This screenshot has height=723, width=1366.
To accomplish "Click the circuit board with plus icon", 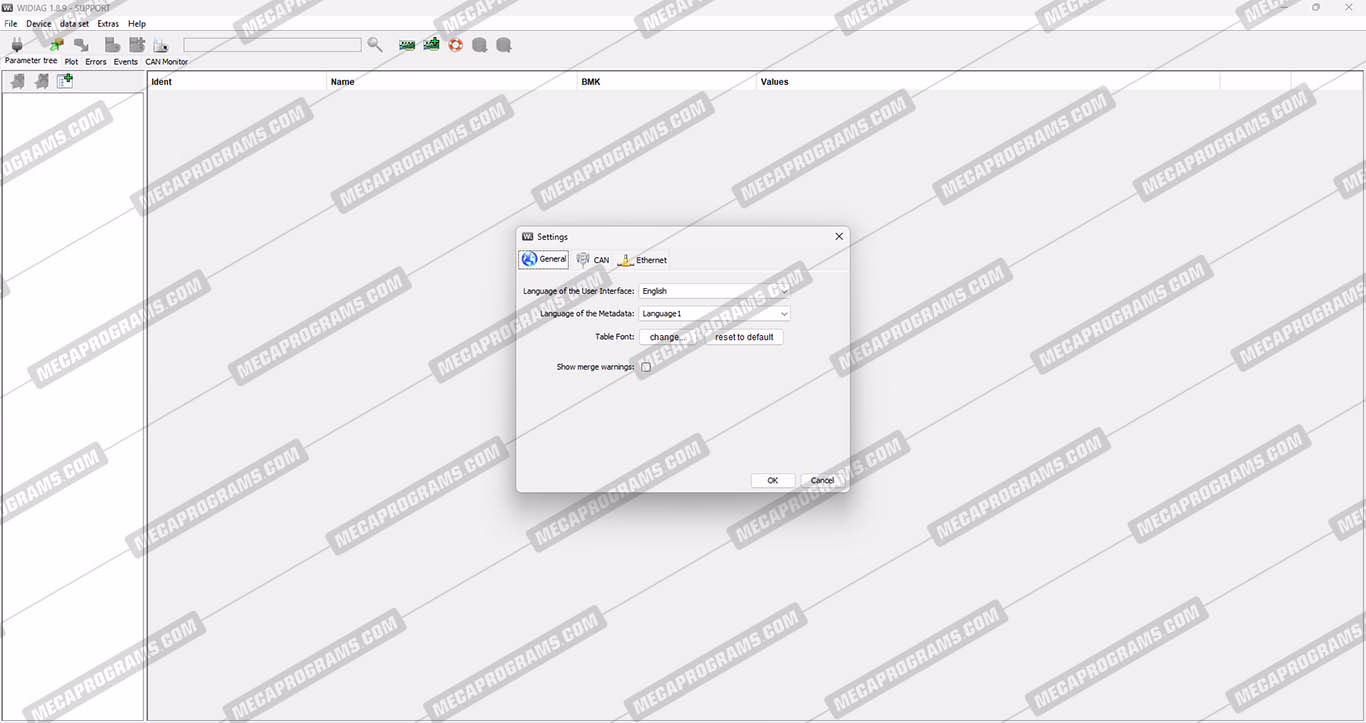I will click(x=431, y=45).
